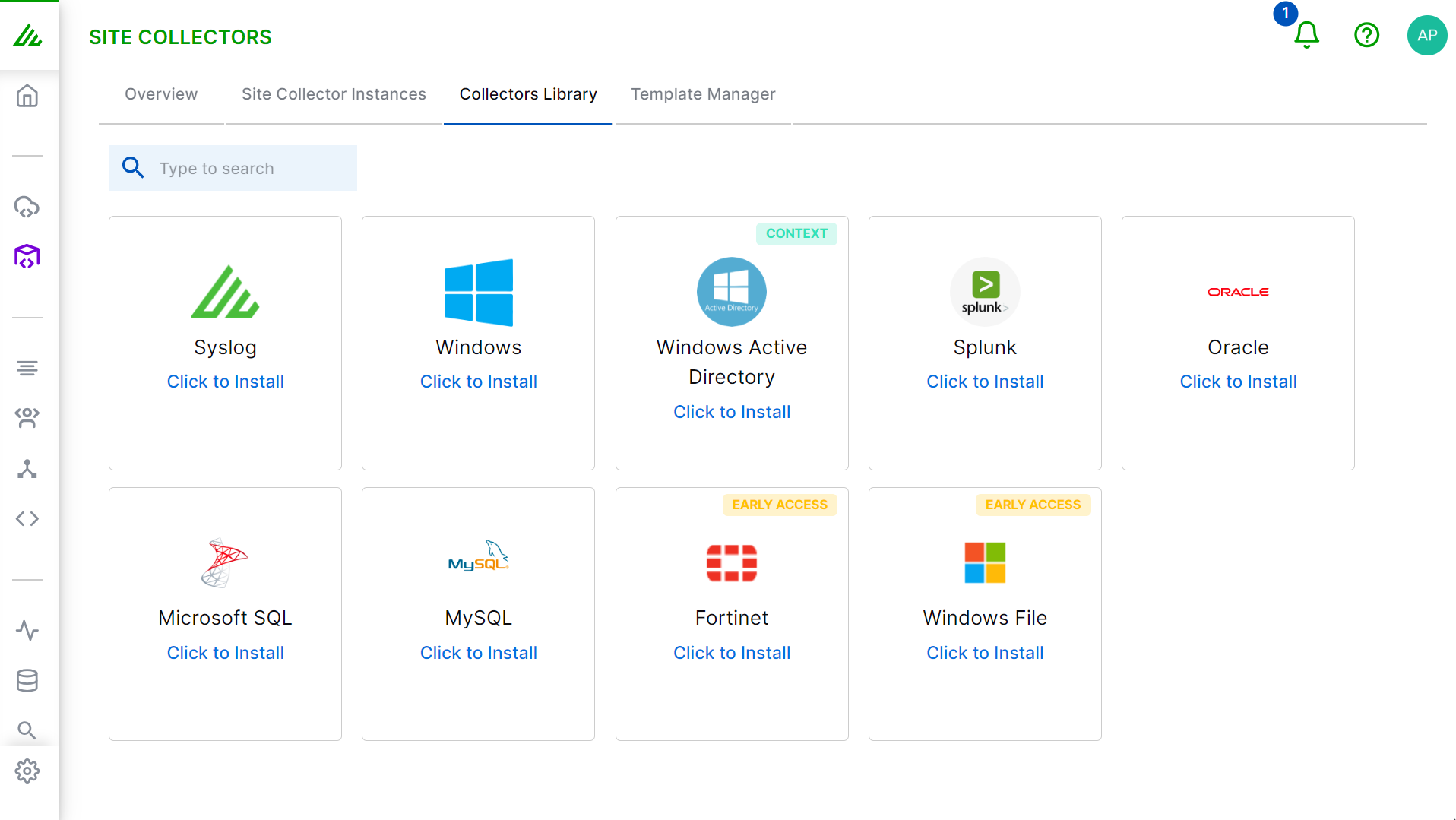
Task: Click the EARLY ACCESS badge on Fortinet
Action: 780,505
